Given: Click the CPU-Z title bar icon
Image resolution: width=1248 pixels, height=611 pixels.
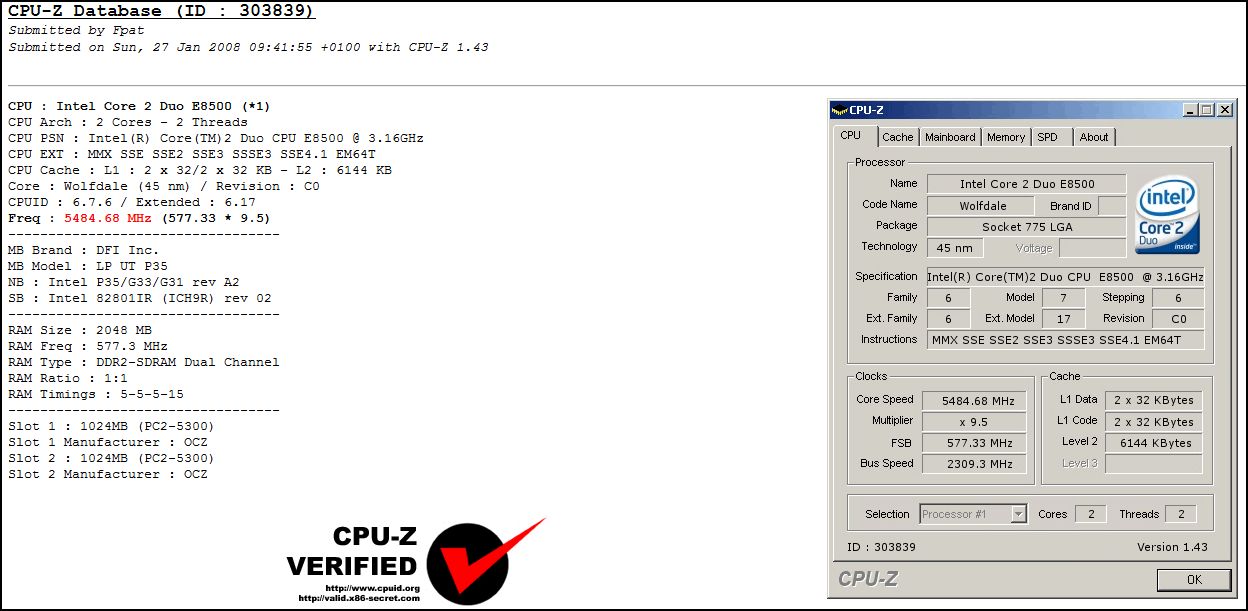Looking at the screenshot, I should (x=840, y=110).
